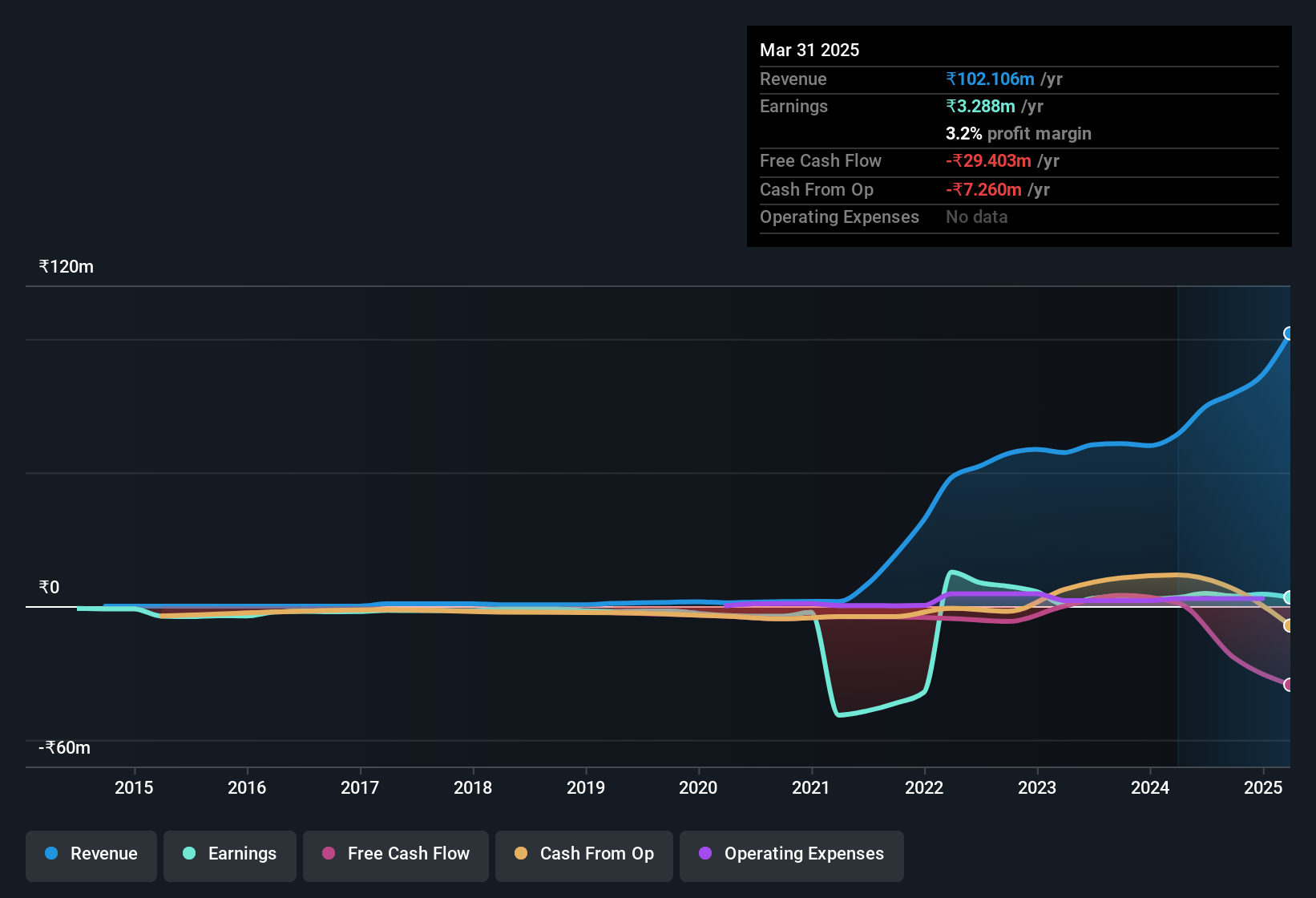Click the Free Cash Flow row label in tooltip

click(821, 160)
